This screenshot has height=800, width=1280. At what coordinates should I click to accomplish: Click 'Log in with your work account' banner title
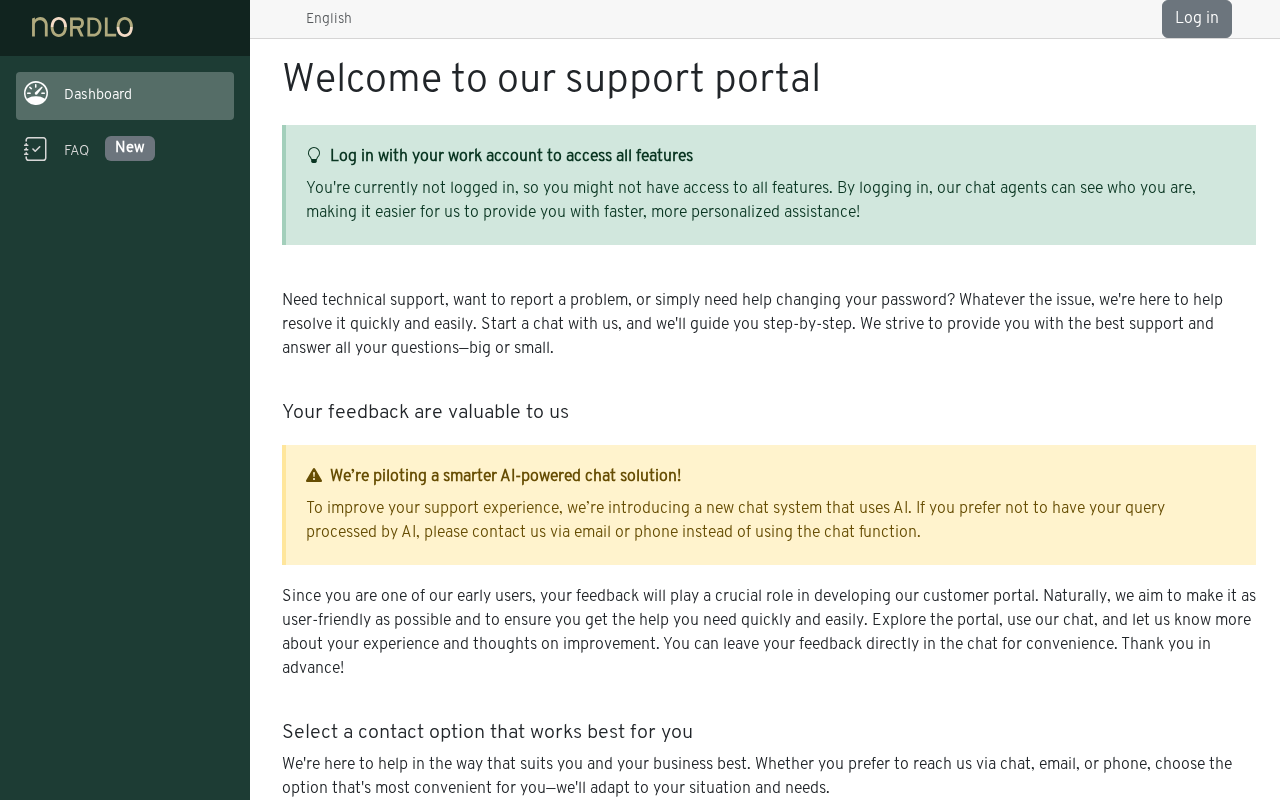click(511, 156)
